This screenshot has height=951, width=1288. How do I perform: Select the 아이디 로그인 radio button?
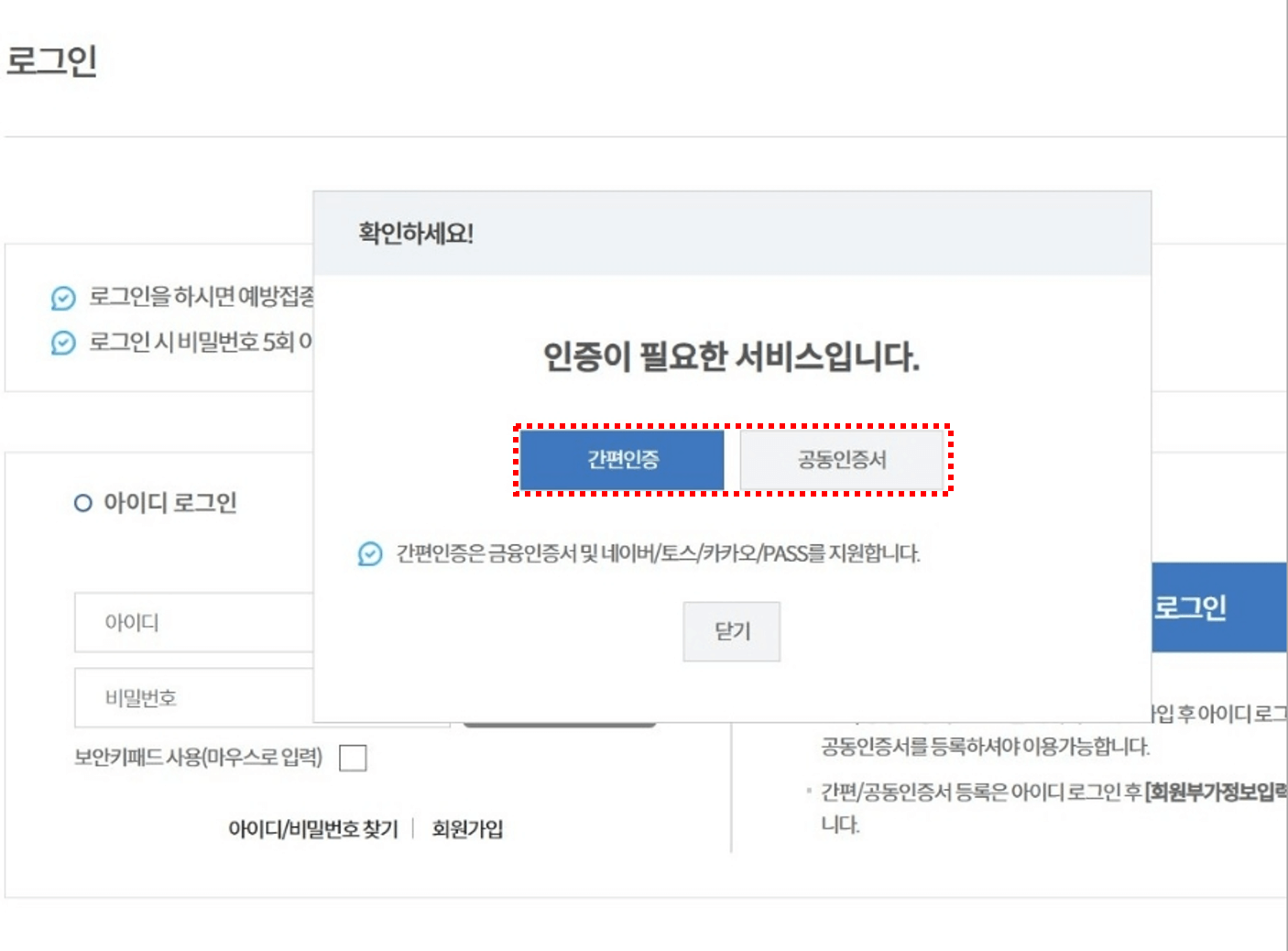[x=82, y=503]
